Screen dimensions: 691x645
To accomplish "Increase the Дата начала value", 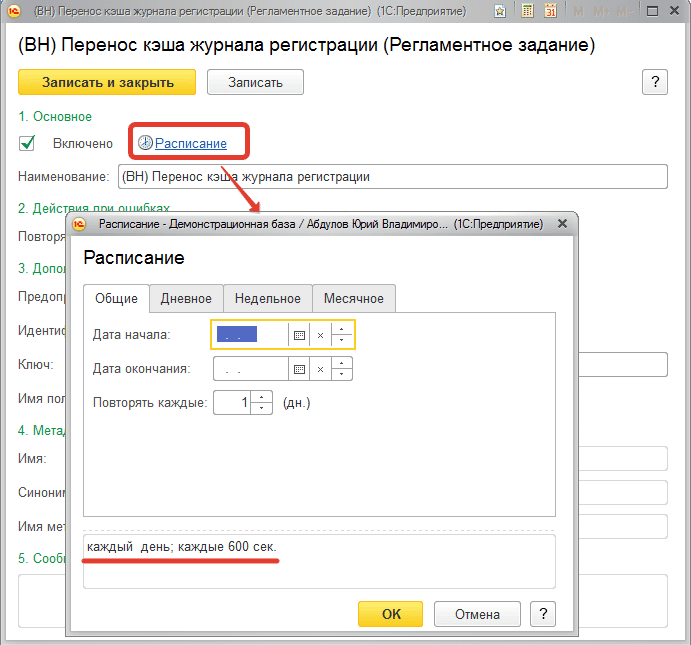I will coord(342,330).
